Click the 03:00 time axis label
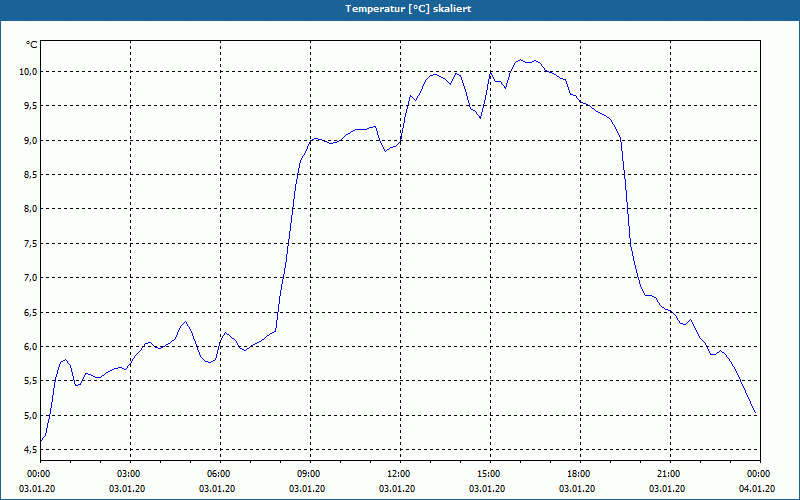The width and height of the screenshot is (800, 500). coord(127,474)
